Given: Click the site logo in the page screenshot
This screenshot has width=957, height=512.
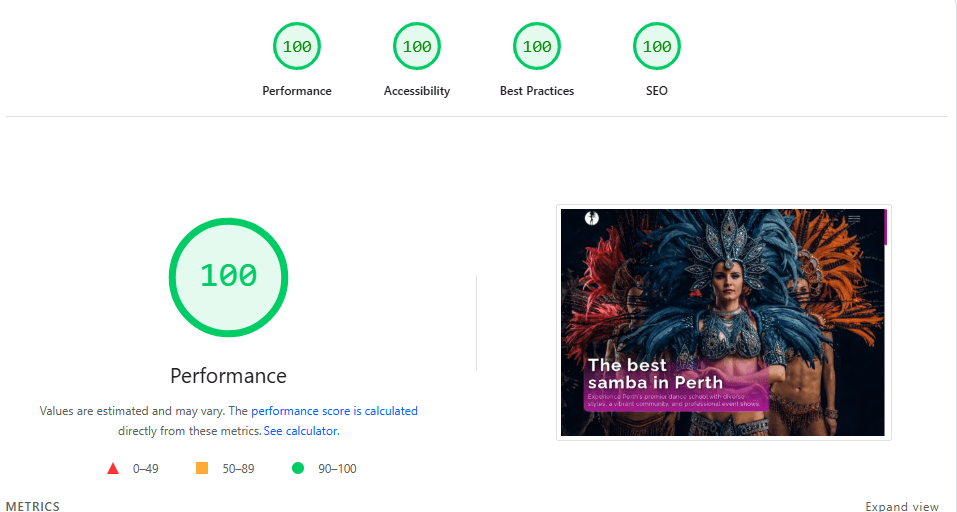Looking at the screenshot, I should [591, 218].
